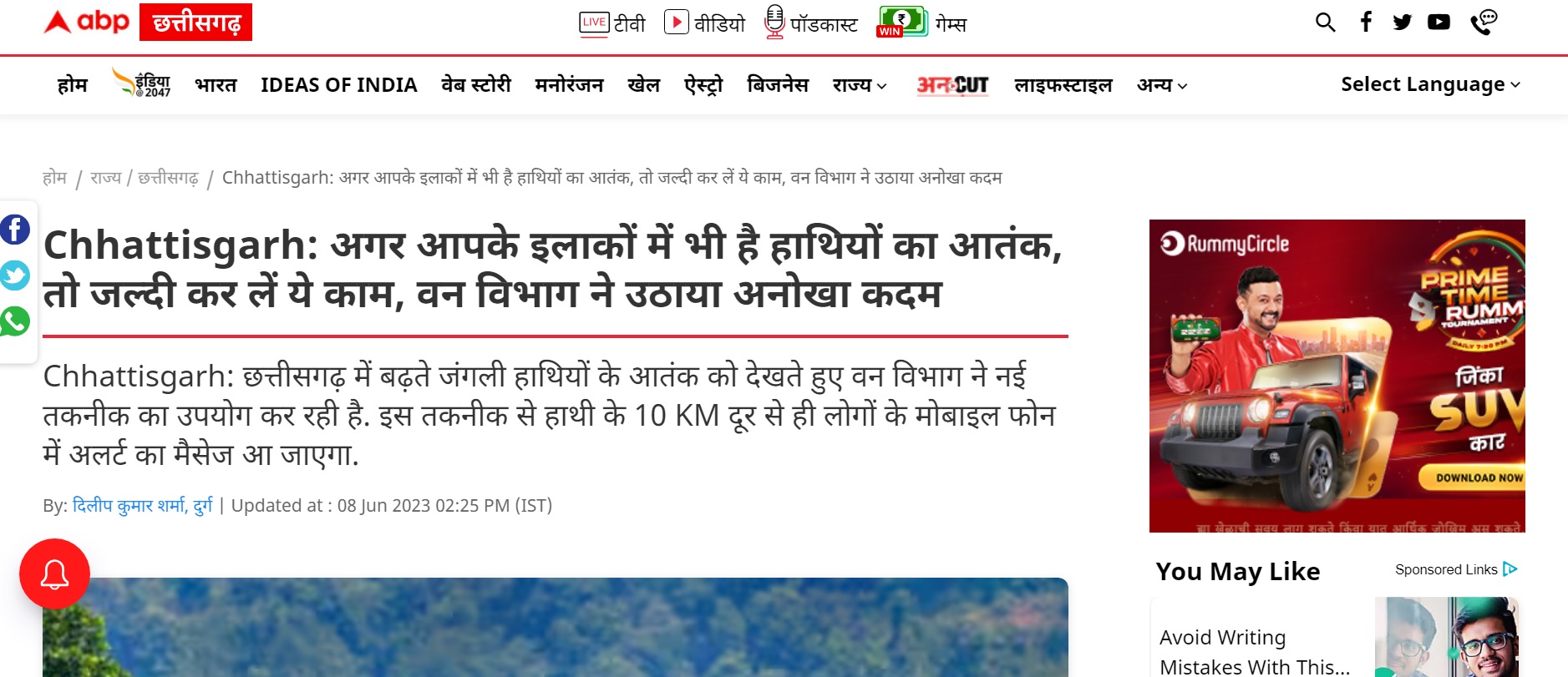
Task: Open the गेम्स win-cash icon link
Action: point(921,23)
